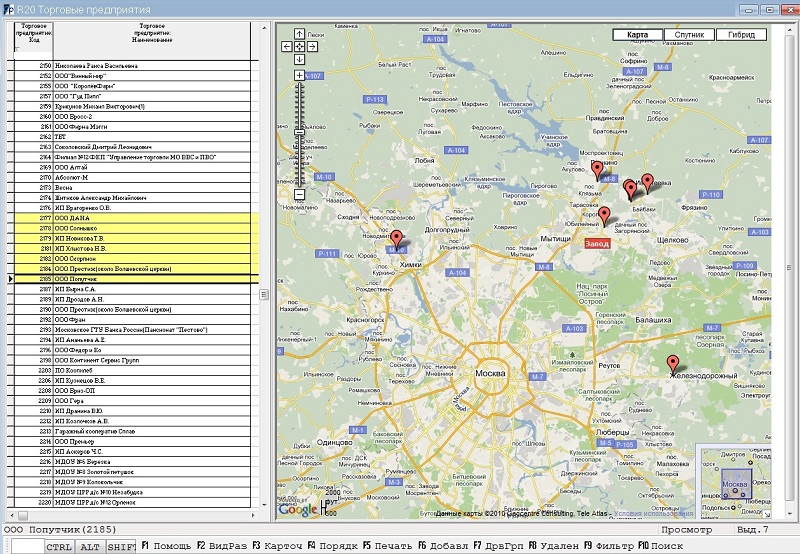Click the row selector box beside ООО Гера
This screenshot has height=554, width=800.
coord(11,401)
